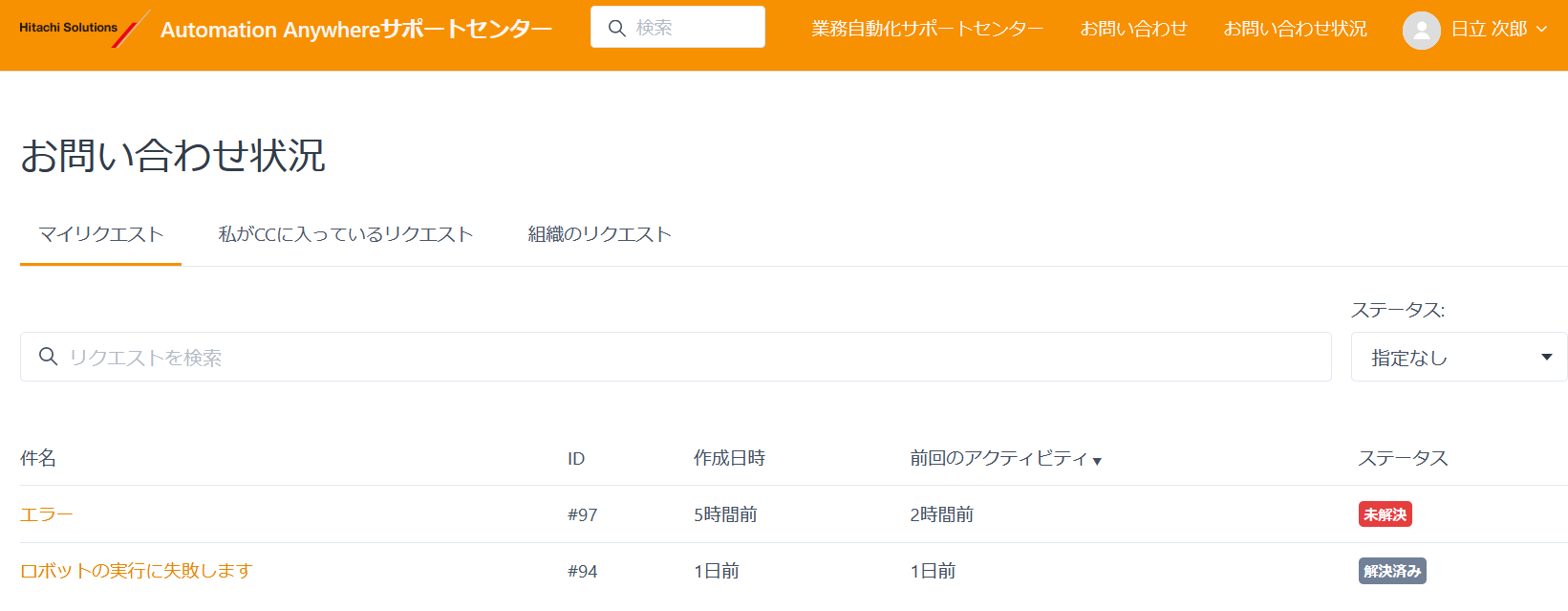Click the sort arrow beside 前回のアクティビティ
Viewport: 1568px width, 611px height.
tap(1097, 461)
